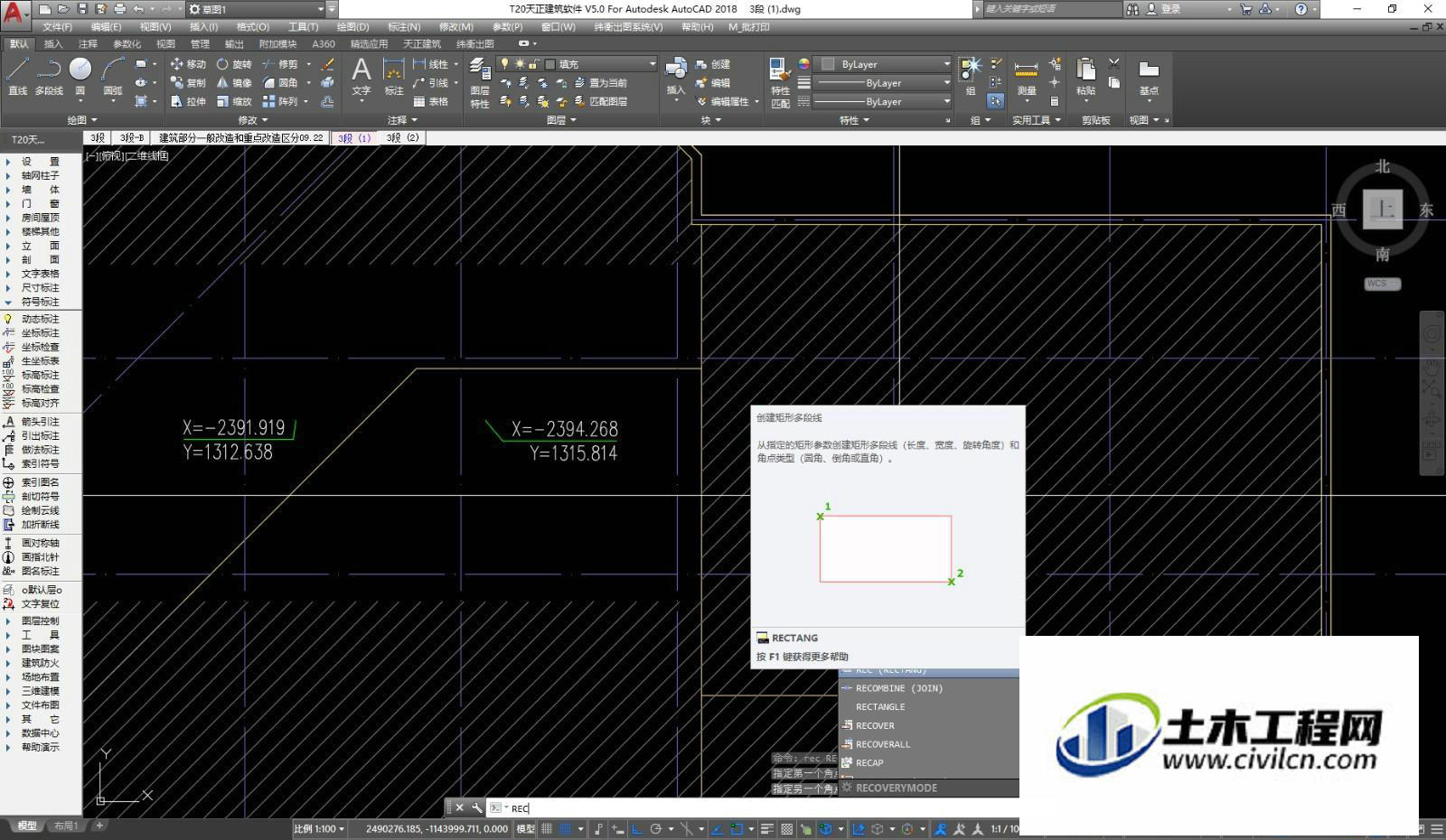1446x840 pixels.
Task: Click the 上 face of ViewCube
Action: (x=1382, y=209)
